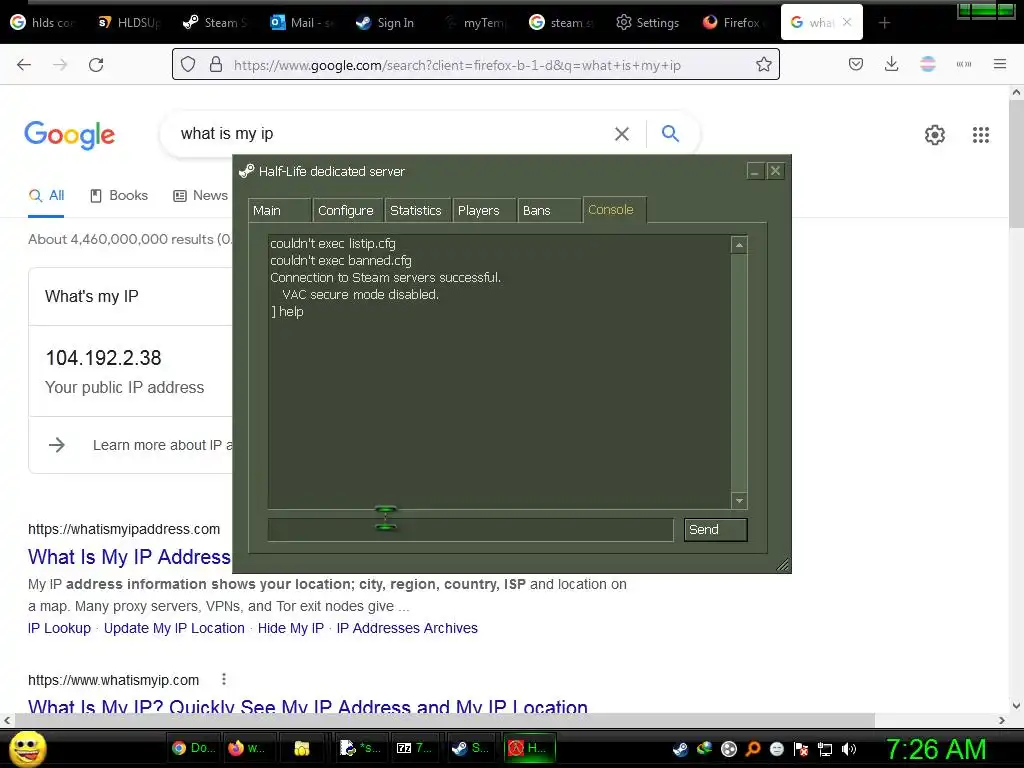Click console scrollbar down arrow
1024x768 pixels.
tap(739, 501)
